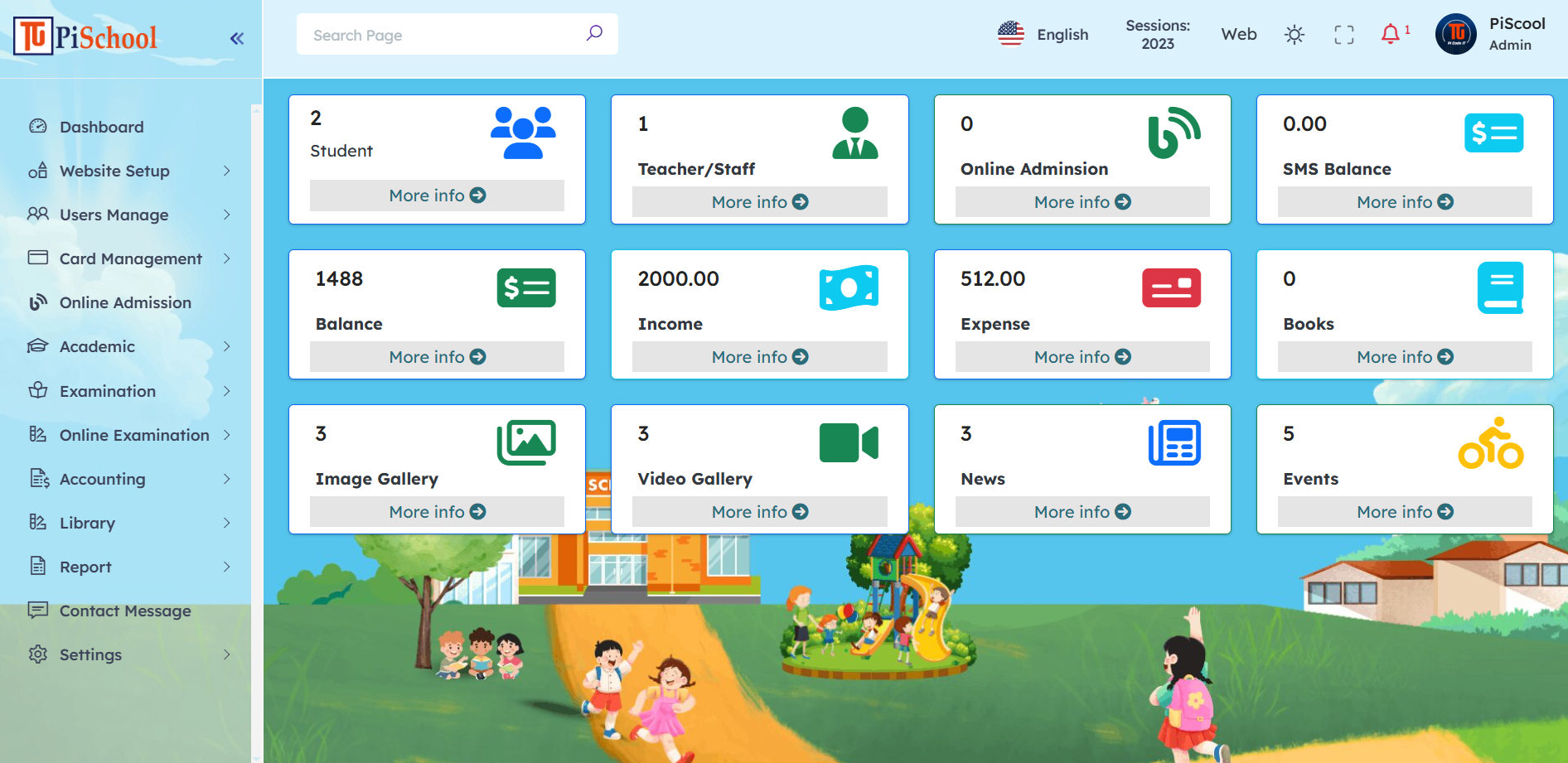Click the Academic graduation cap icon
Viewport: 1568px width, 763px height.
pos(38,345)
